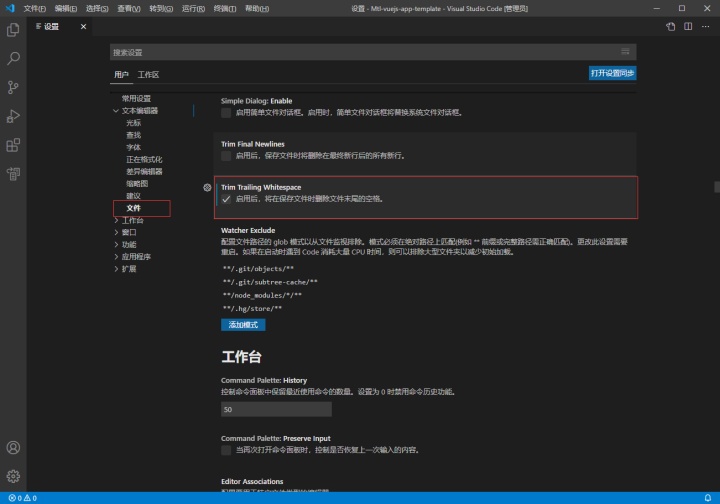The width and height of the screenshot is (720, 504).
Task: Open the Explorer view in activity bar
Action: point(13,30)
